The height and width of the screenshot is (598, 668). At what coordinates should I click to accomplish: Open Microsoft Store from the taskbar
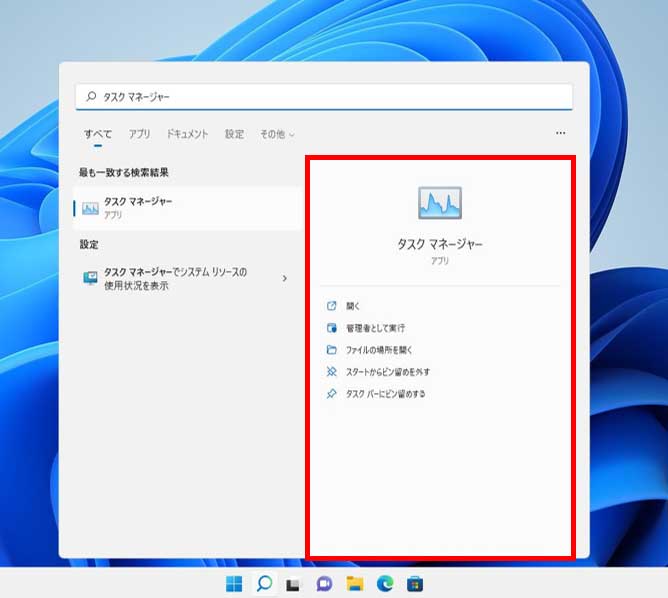pyautogui.click(x=414, y=583)
